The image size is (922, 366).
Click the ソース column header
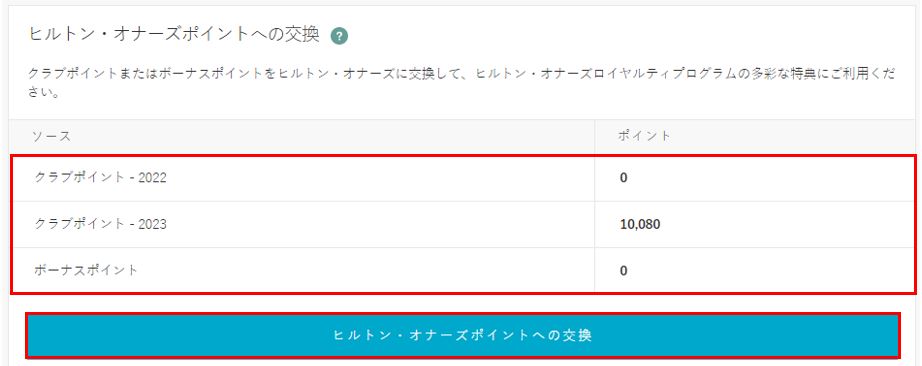point(51,136)
